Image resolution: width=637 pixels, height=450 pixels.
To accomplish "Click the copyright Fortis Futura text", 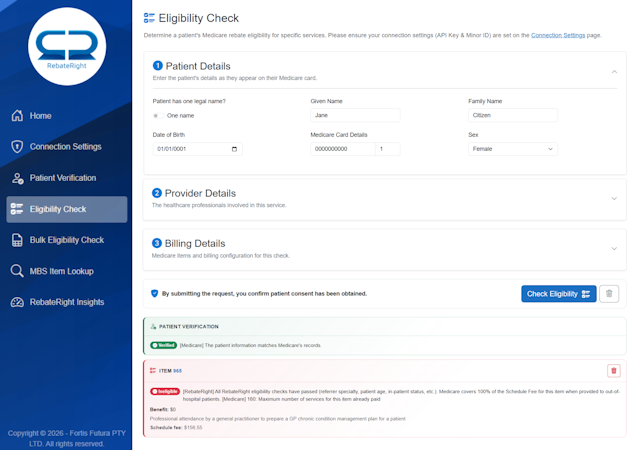I will pyautogui.click(x=67, y=438).
